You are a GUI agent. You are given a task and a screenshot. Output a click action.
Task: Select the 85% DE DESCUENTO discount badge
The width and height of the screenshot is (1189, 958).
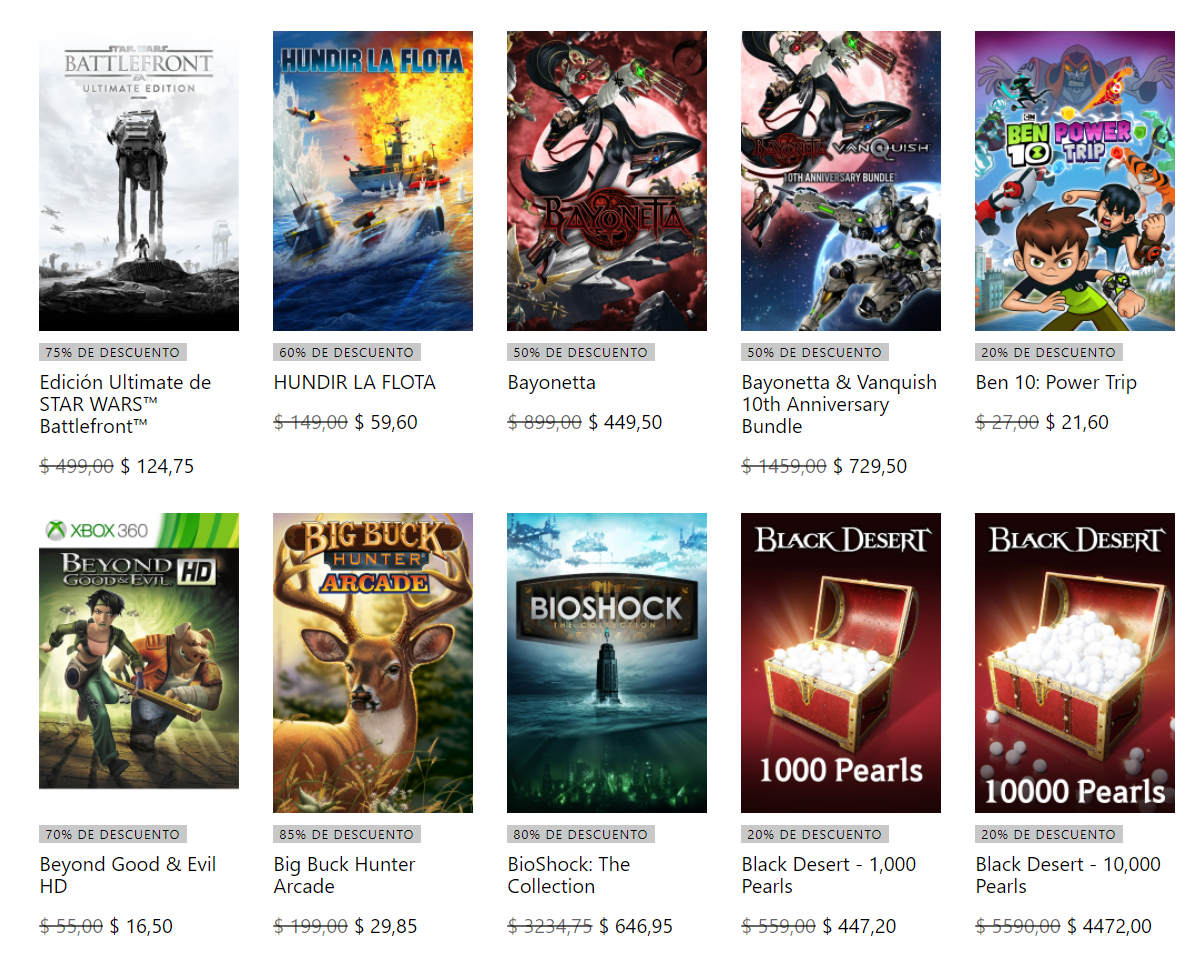coord(347,834)
